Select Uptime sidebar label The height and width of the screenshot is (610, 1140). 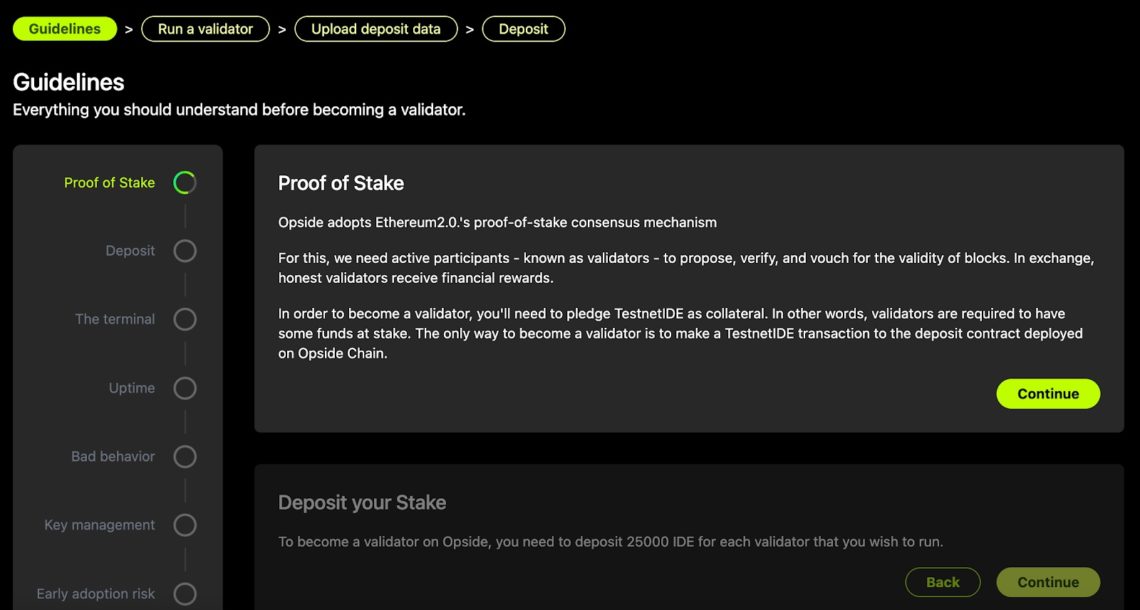point(132,388)
